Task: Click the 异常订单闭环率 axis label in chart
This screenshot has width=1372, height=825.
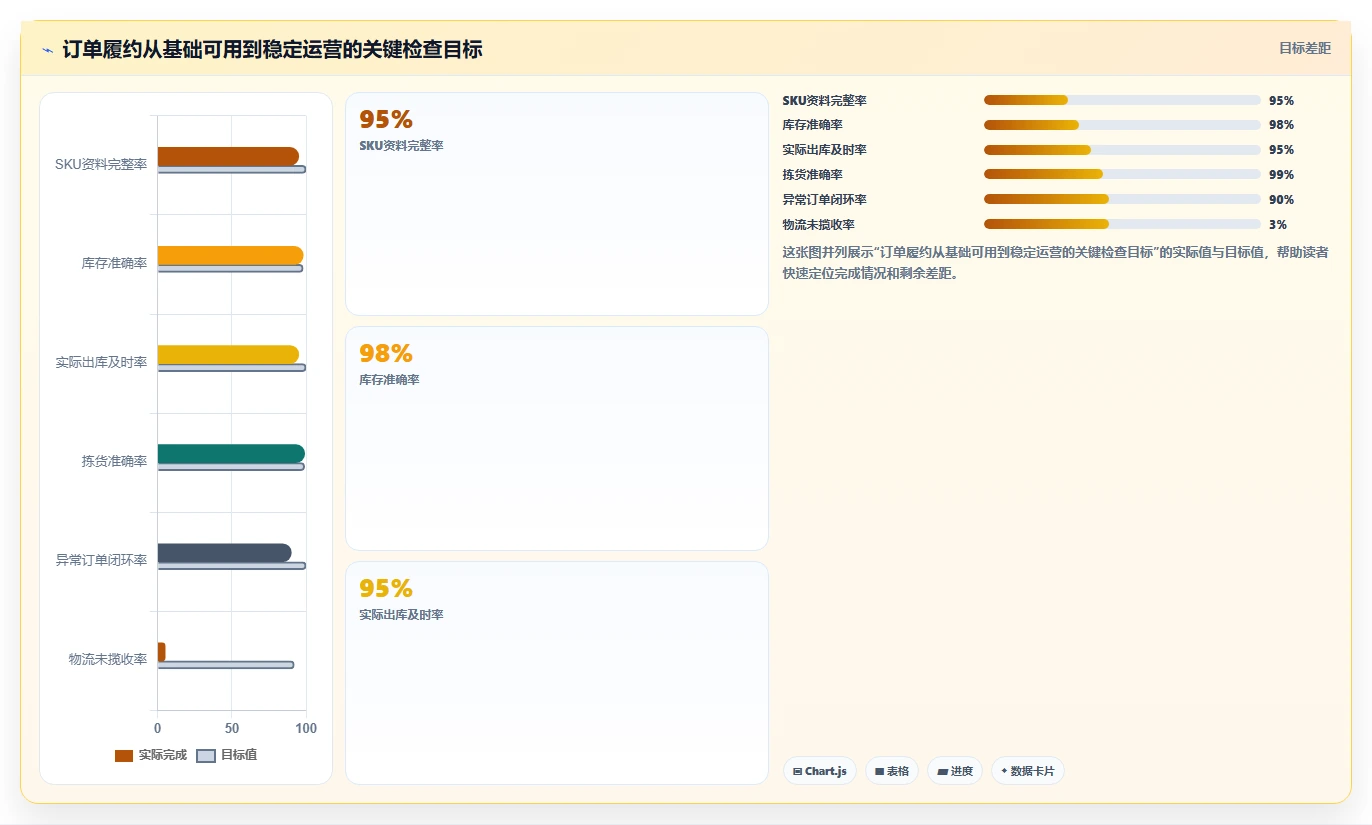Action: coord(101,560)
